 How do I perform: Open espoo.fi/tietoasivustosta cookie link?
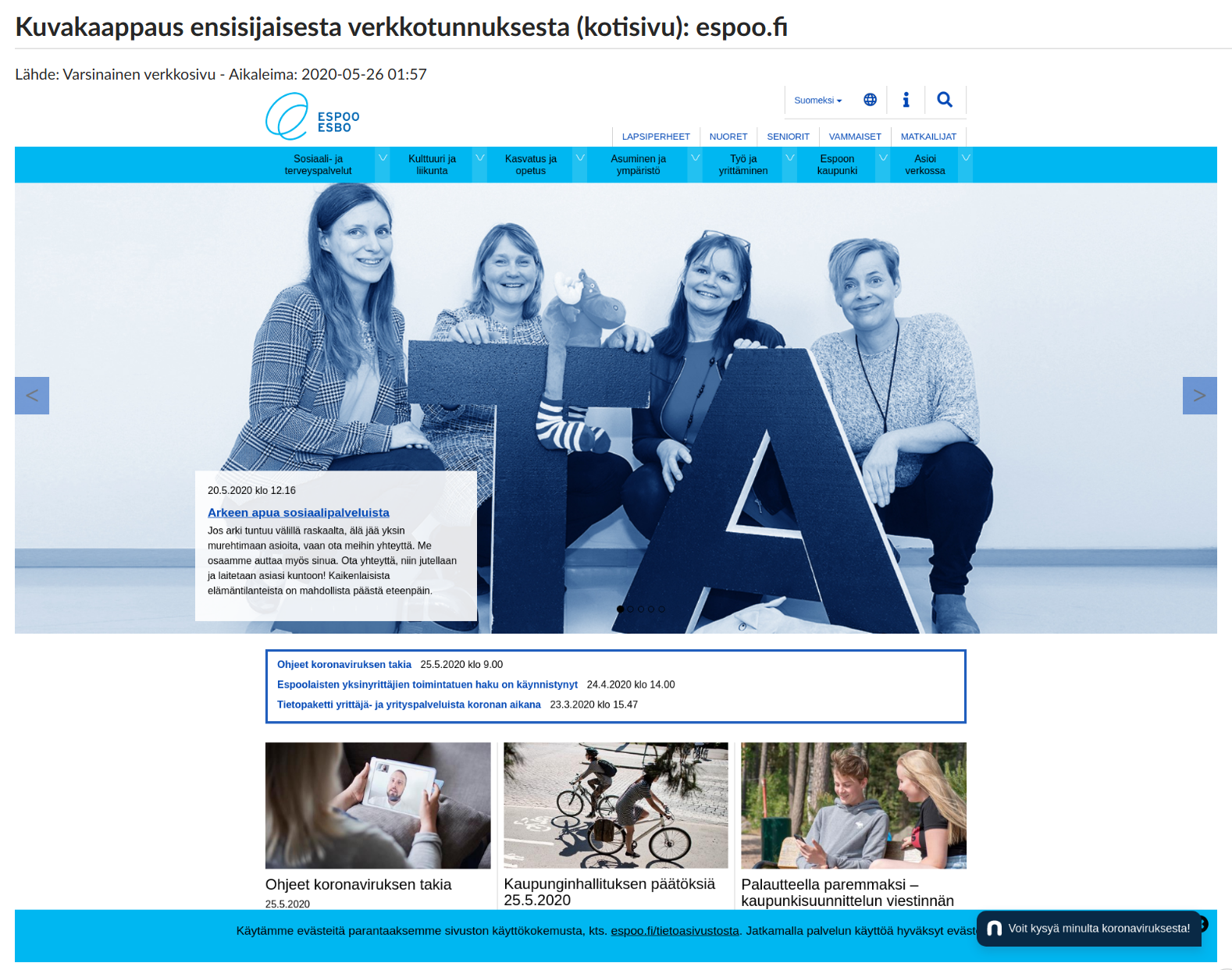coord(675,931)
